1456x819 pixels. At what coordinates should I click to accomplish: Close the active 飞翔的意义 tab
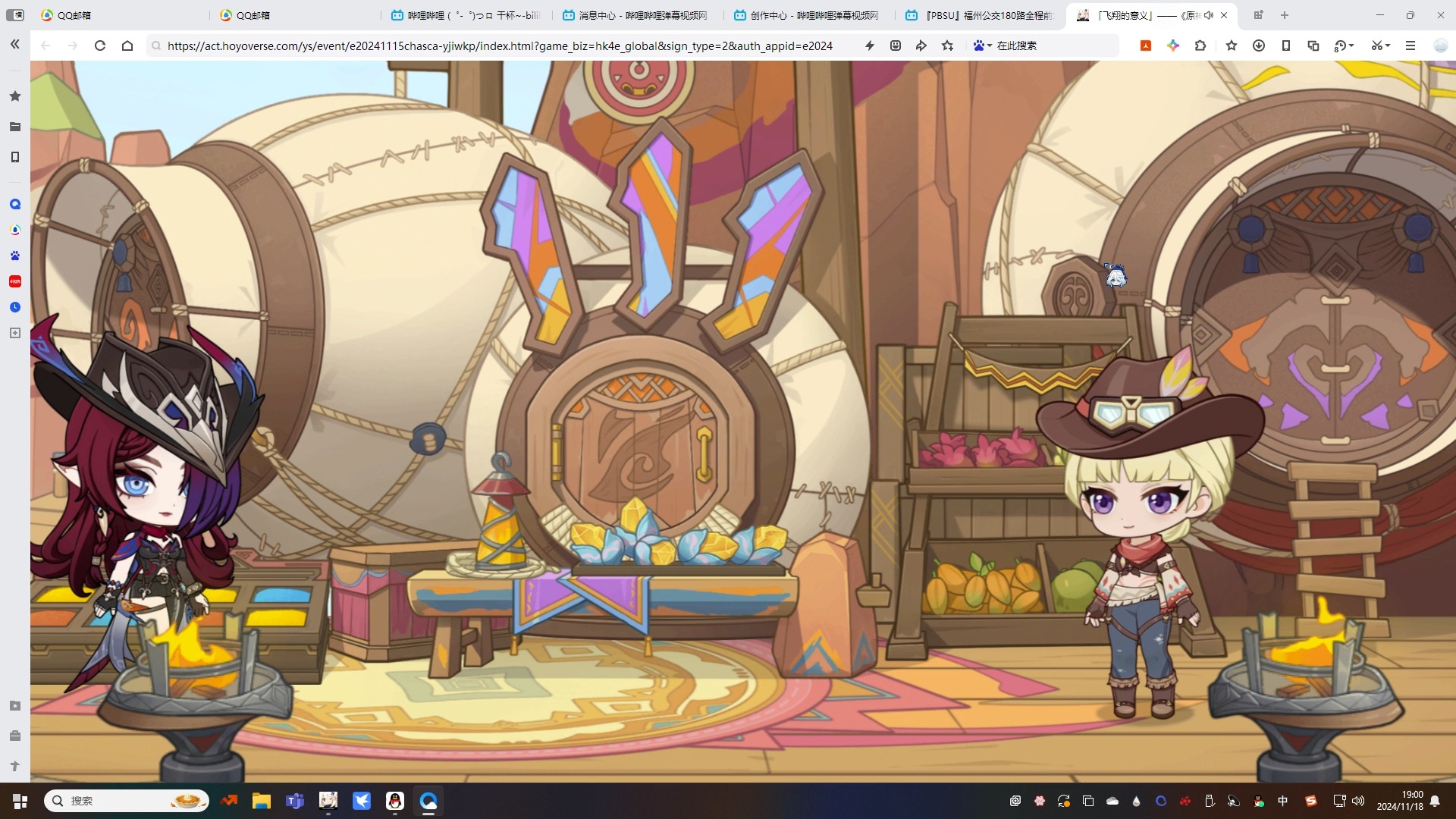[1224, 15]
